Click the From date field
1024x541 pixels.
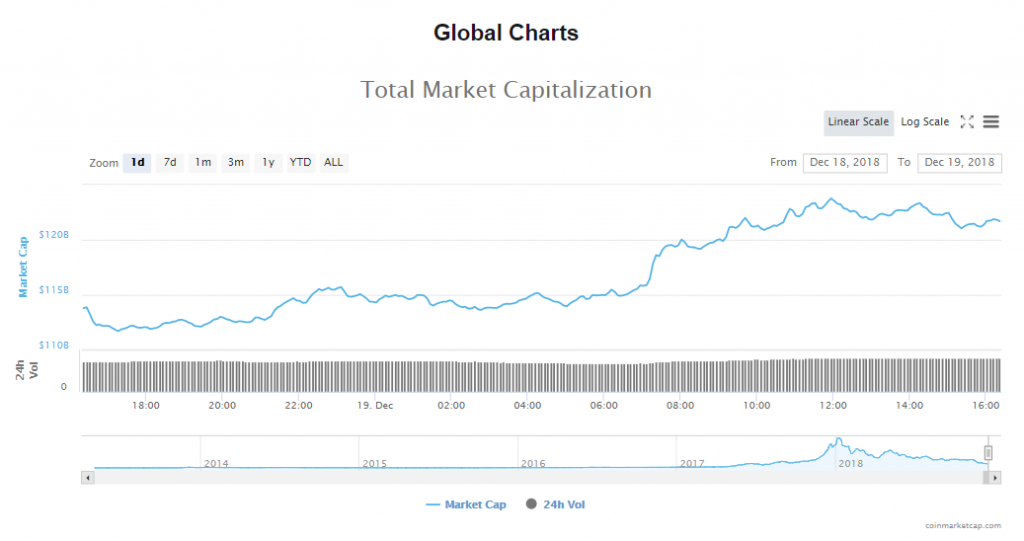coord(845,162)
